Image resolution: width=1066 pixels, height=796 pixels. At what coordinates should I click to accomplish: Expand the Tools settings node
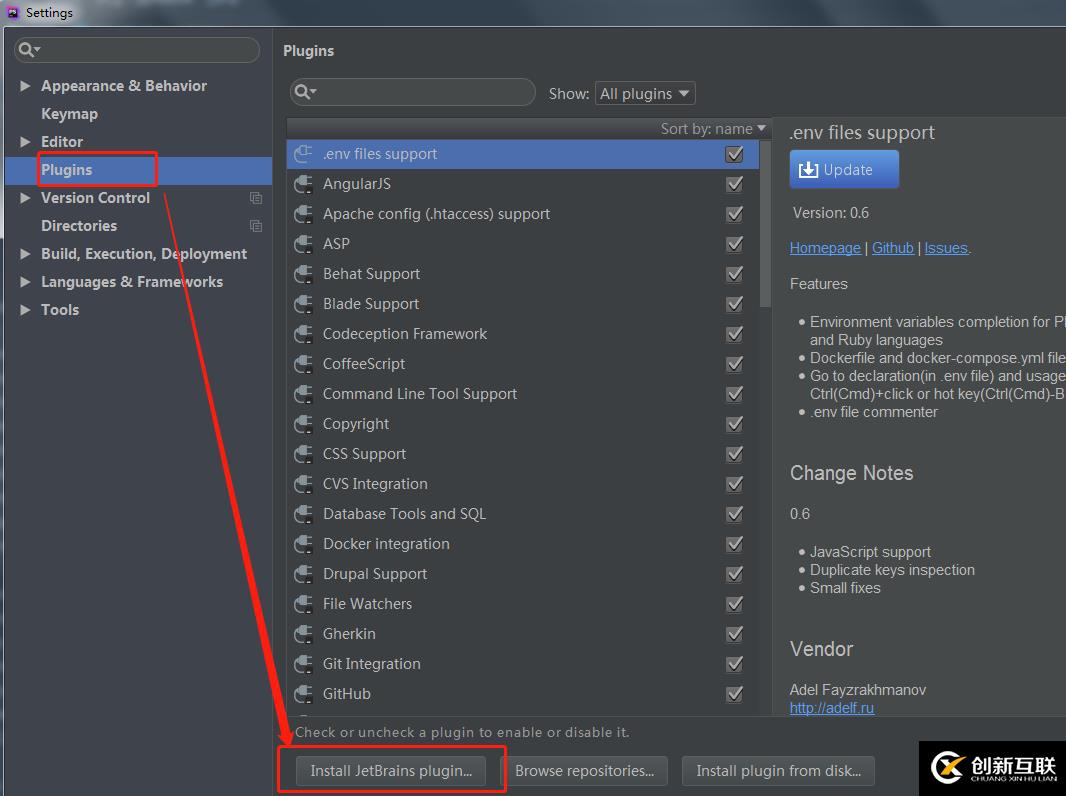coord(25,309)
